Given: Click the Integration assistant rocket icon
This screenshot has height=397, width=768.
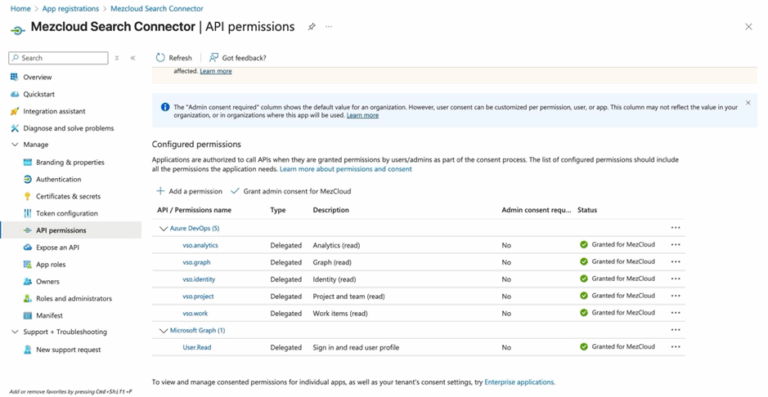Looking at the screenshot, I should coord(14,111).
